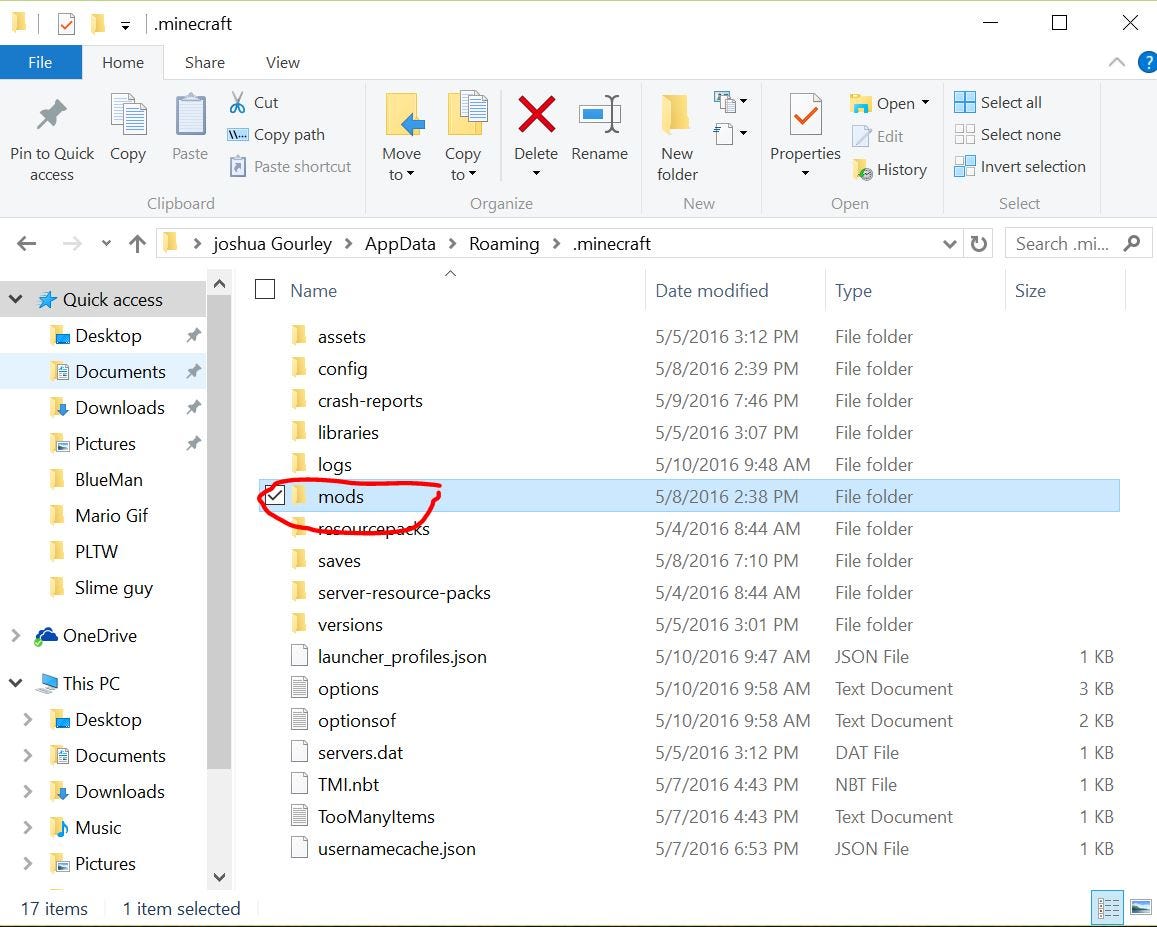
Task: Click Select none in the ribbon
Action: click(x=1007, y=134)
